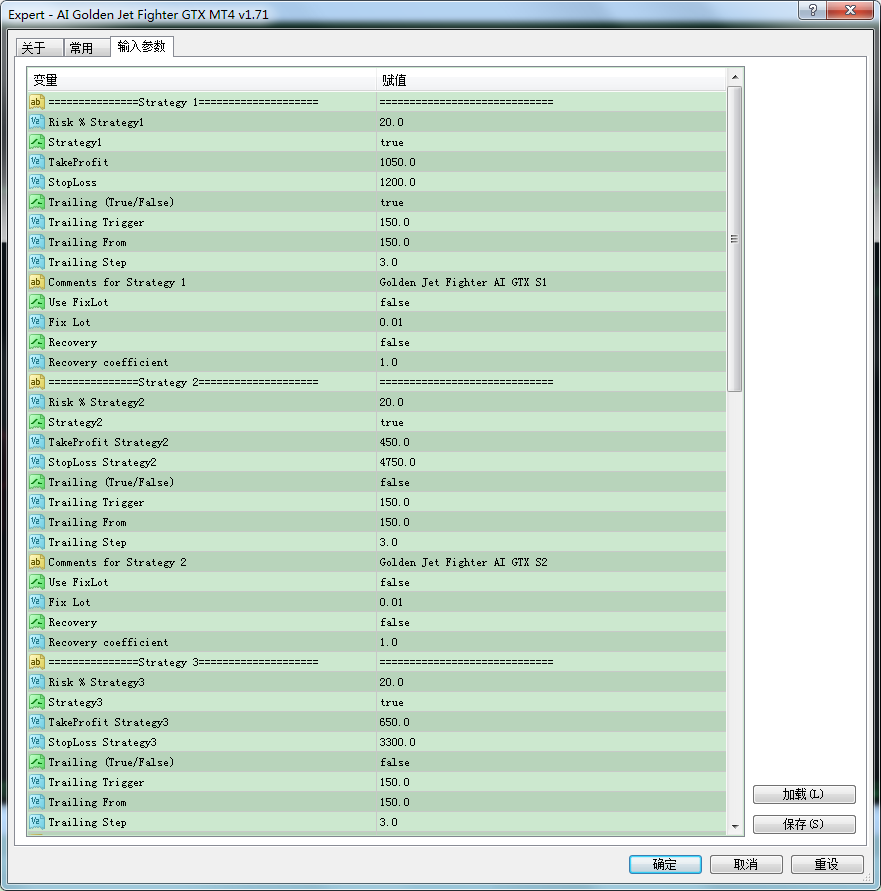Click the icon beside Risk % Strategy3
The image size is (881, 891).
tap(37, 682)
